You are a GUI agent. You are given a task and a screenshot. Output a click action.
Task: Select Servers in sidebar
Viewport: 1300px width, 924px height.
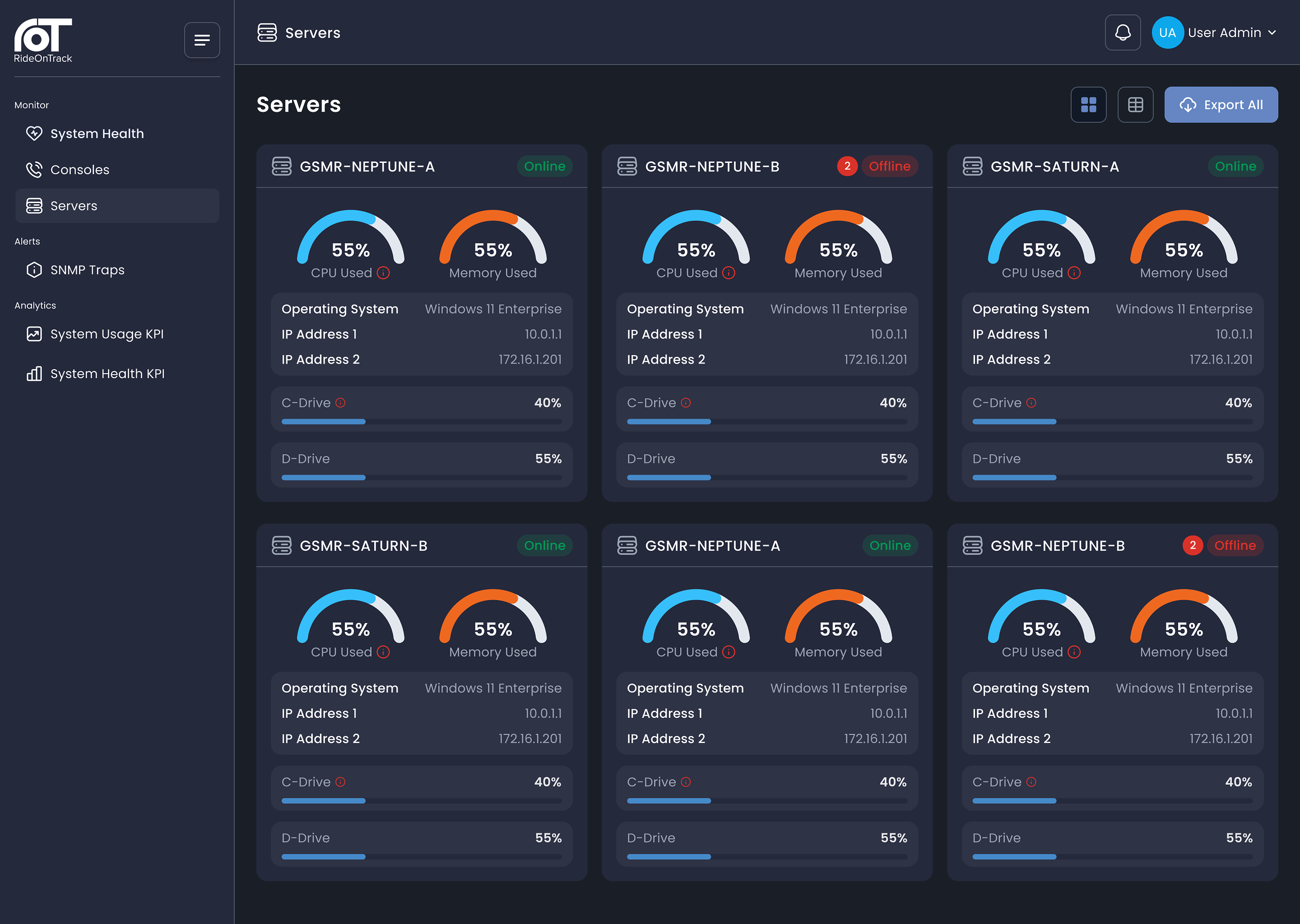pyautogui.click(x=117, y=206)
